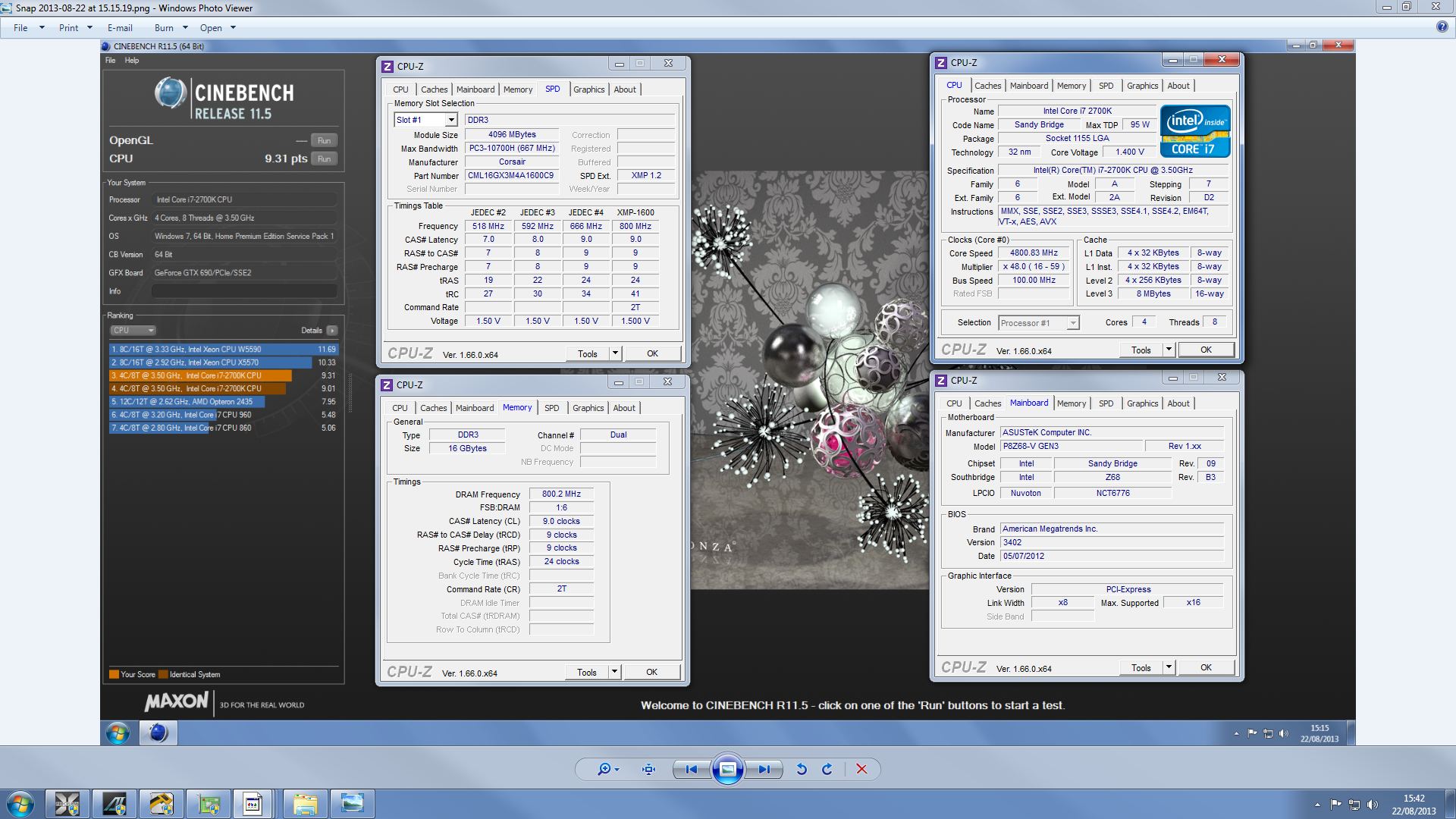
Task: Switch to SPD tab in Memory window
Action: 551,408
